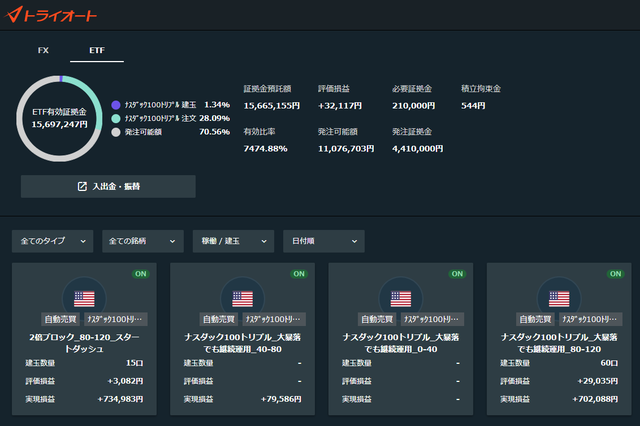
Task: Toggle ON badge of 大暴落_80-120 card
Action: click(x=616, y=274)
